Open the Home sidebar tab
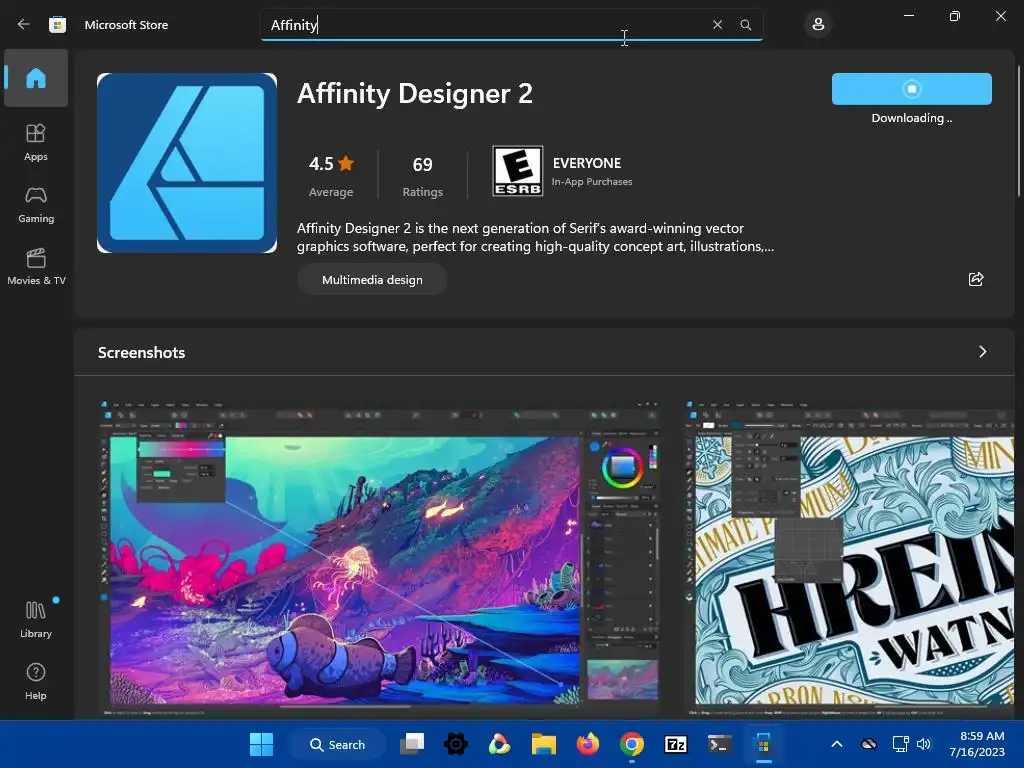Viewport: 1024px width, 768px height. coord(36,78)
